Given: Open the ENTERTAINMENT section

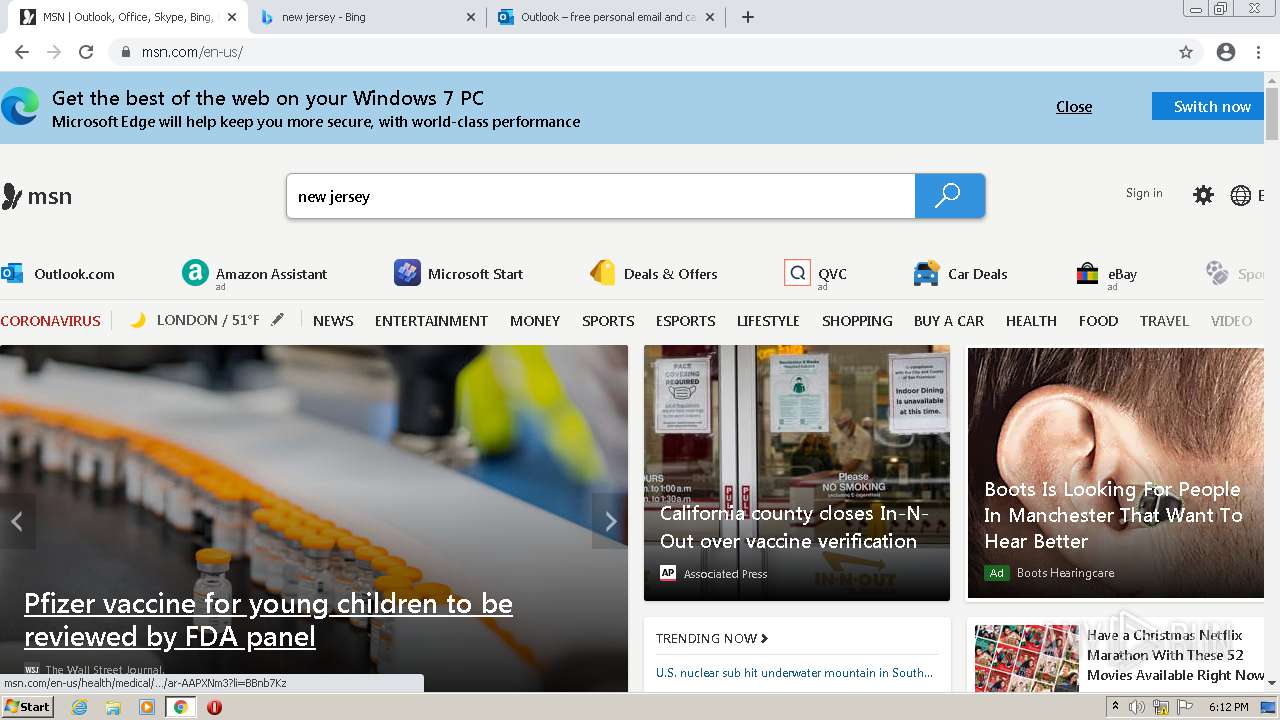Looking at the screenshot, I should point(431,321).
